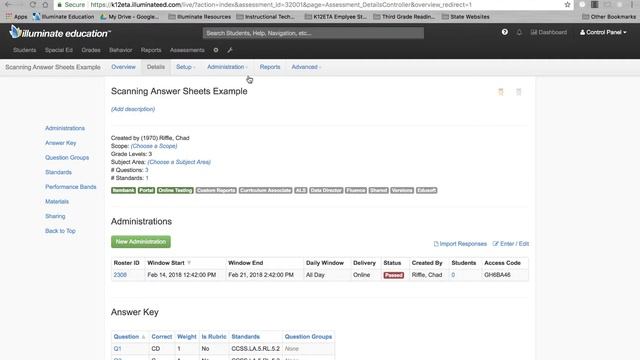Open the Dashboard link in header
Viewport: 640px width, 360px height.
click(549, 32)
